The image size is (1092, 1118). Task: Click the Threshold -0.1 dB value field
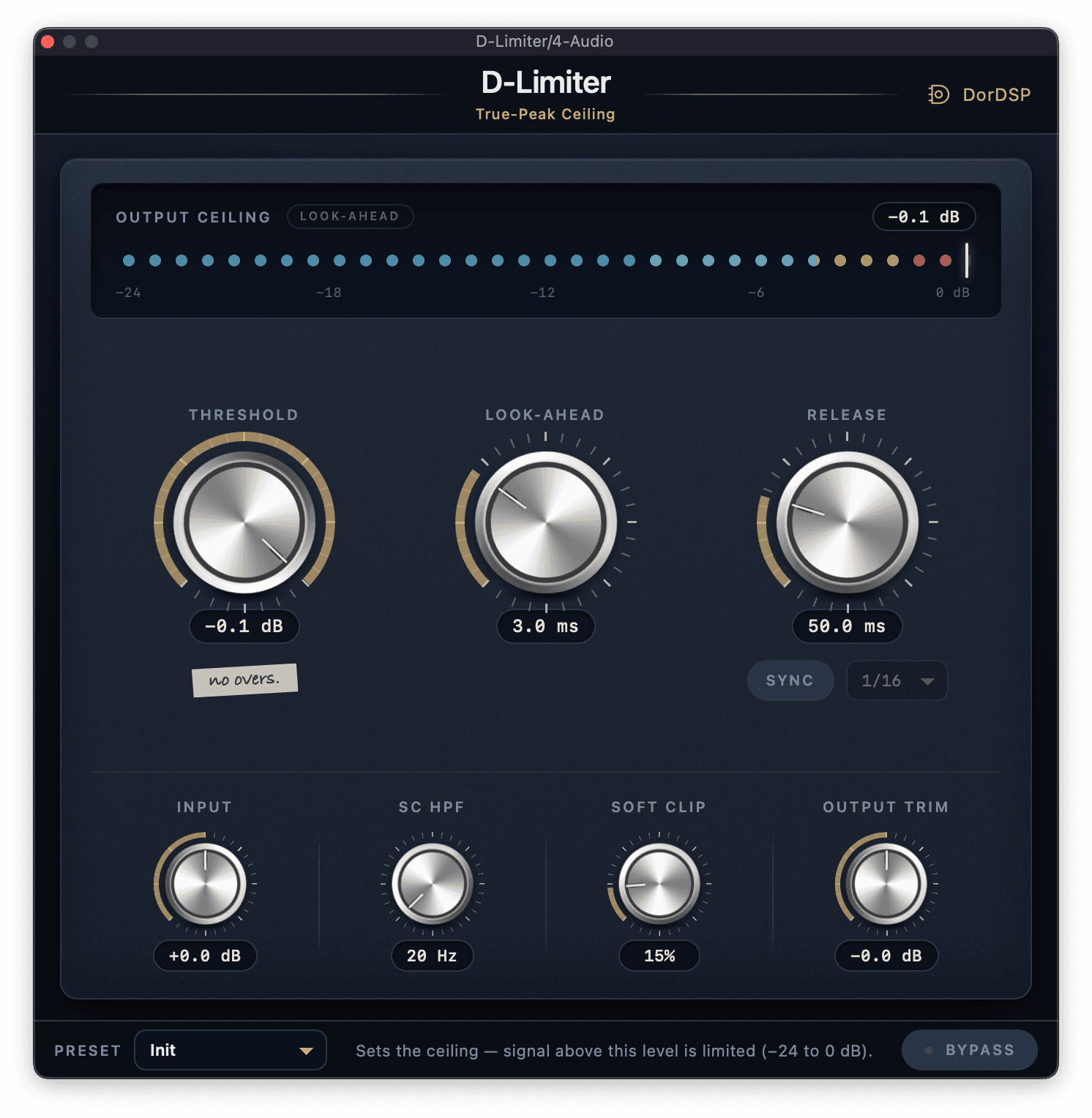(x=244, y=626)
